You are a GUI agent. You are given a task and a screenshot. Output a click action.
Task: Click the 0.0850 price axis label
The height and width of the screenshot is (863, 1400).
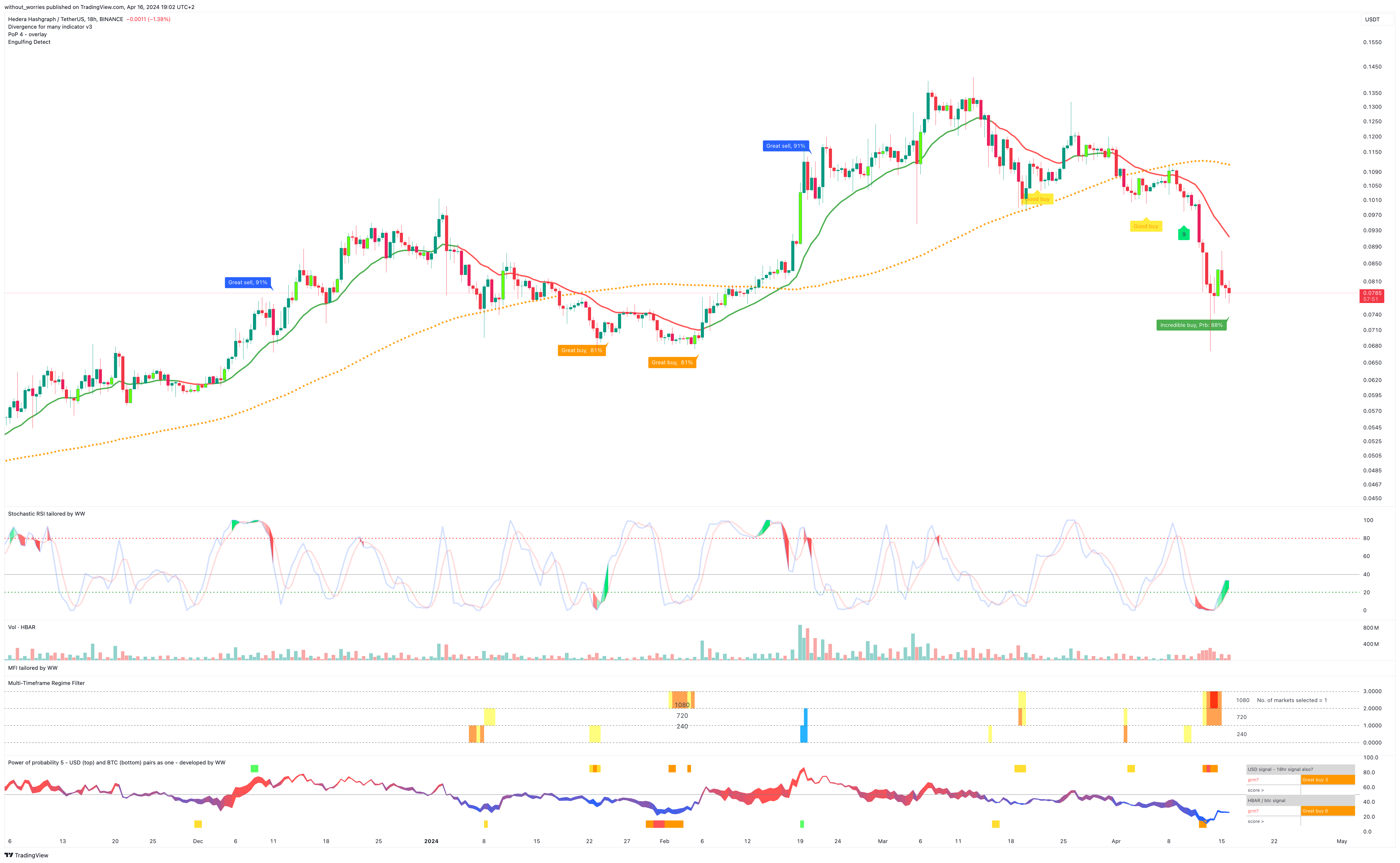point(1372,264)
